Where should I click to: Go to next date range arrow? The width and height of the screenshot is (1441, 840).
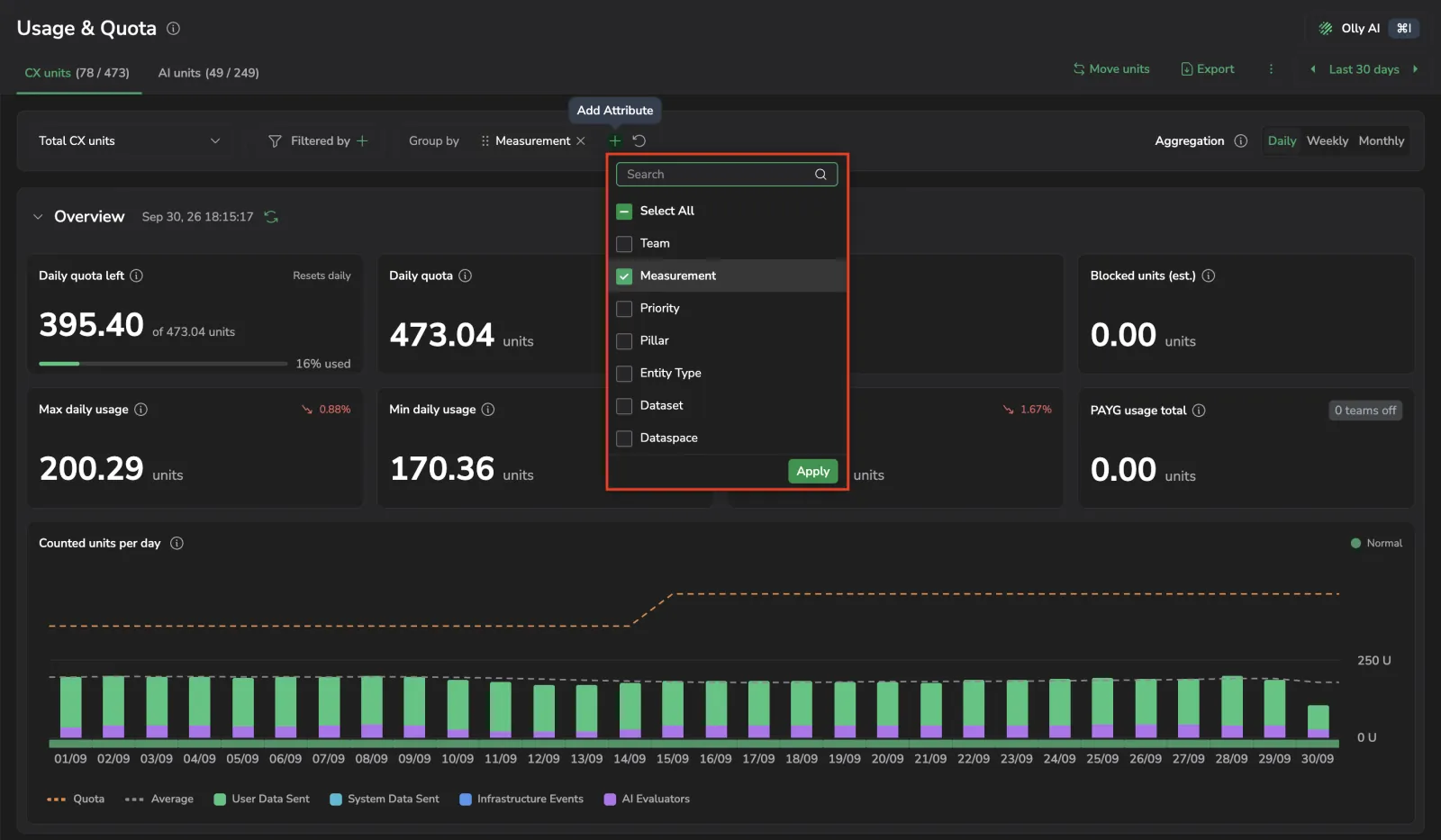pyautogui.click(x=1416, y=69)
